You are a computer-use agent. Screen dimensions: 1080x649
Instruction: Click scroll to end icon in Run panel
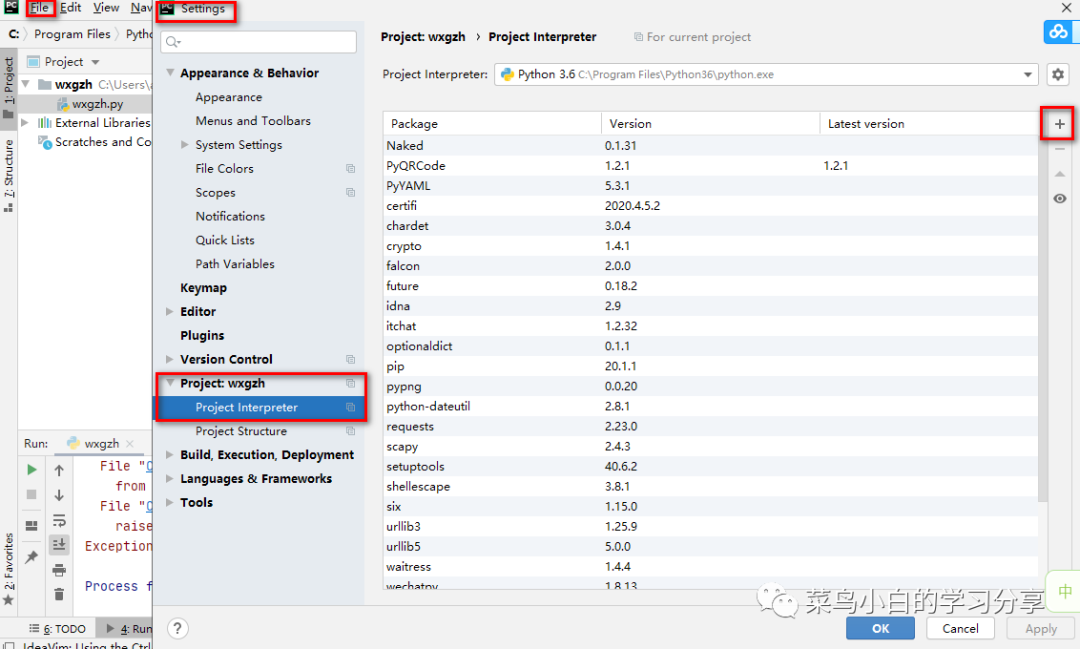[x=59, y=544]
